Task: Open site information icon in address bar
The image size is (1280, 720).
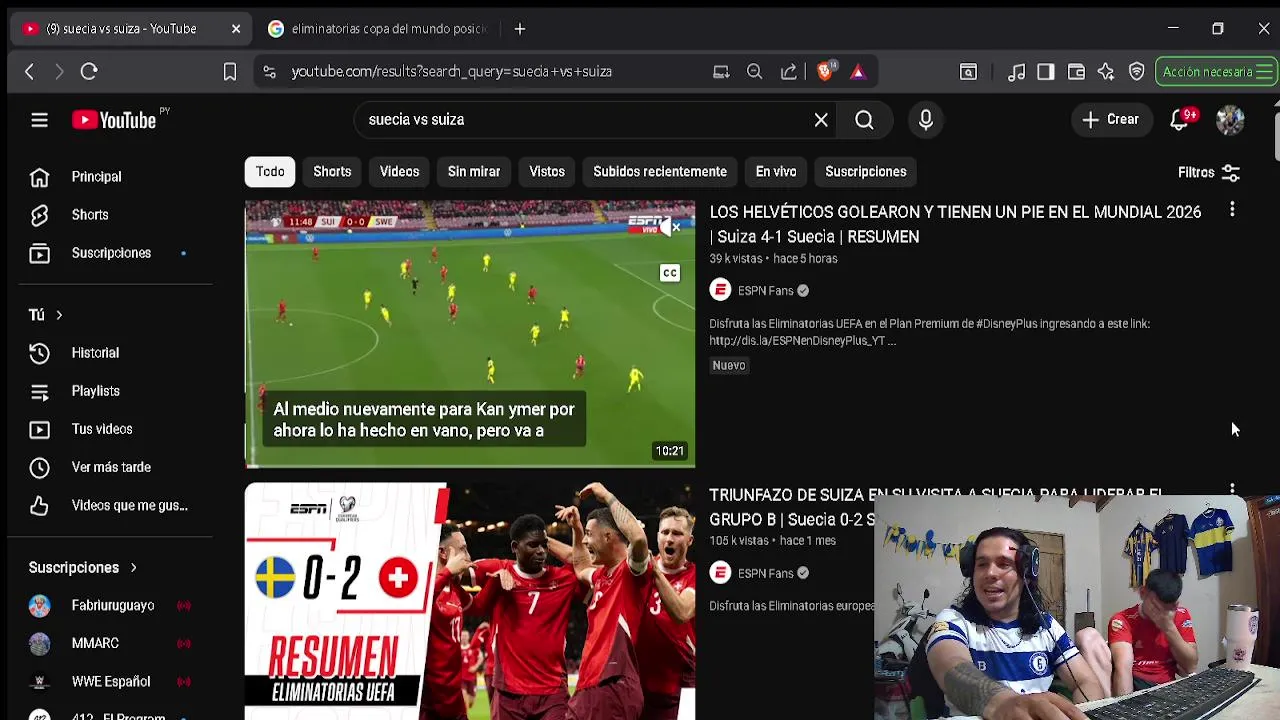Action: click(x=269, y=72)
